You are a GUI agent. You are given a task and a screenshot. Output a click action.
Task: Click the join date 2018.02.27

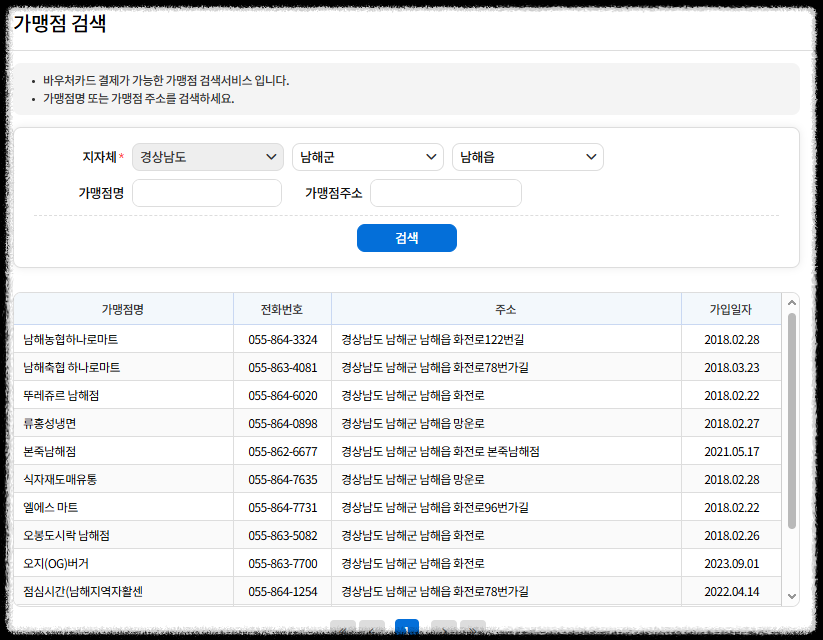point(732,424)
